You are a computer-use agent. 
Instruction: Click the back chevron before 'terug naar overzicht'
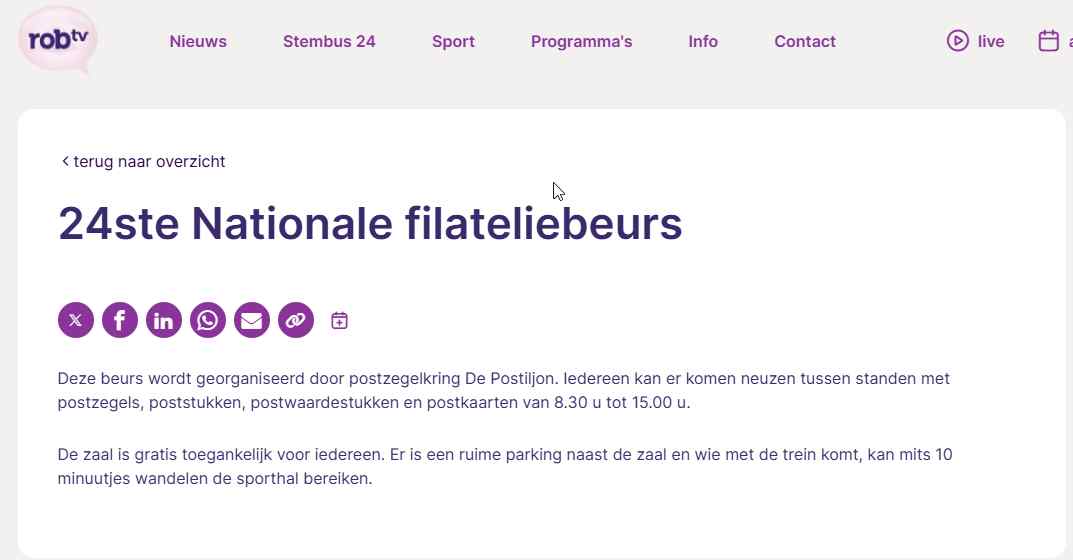tap(65, 162)
